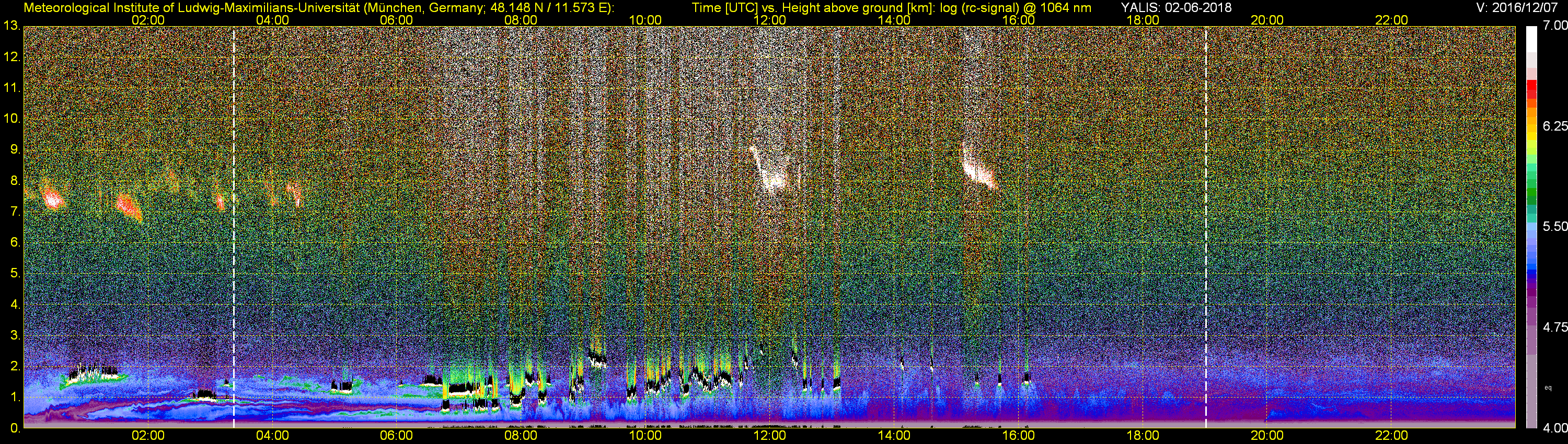The height and width of the screenshot is (444, 1568).
Task: Click the 1 km height axis label
Action: pos(15,397)
